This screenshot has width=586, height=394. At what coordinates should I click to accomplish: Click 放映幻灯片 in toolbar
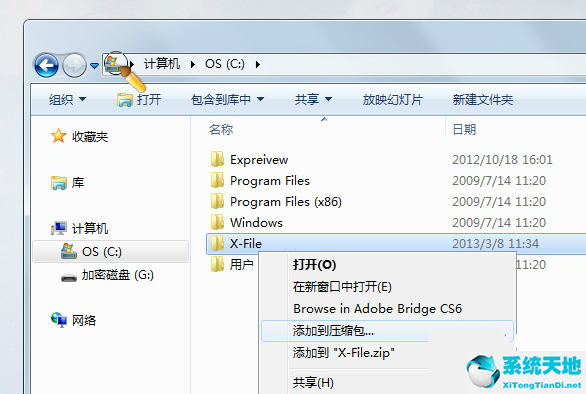(392, 99)
